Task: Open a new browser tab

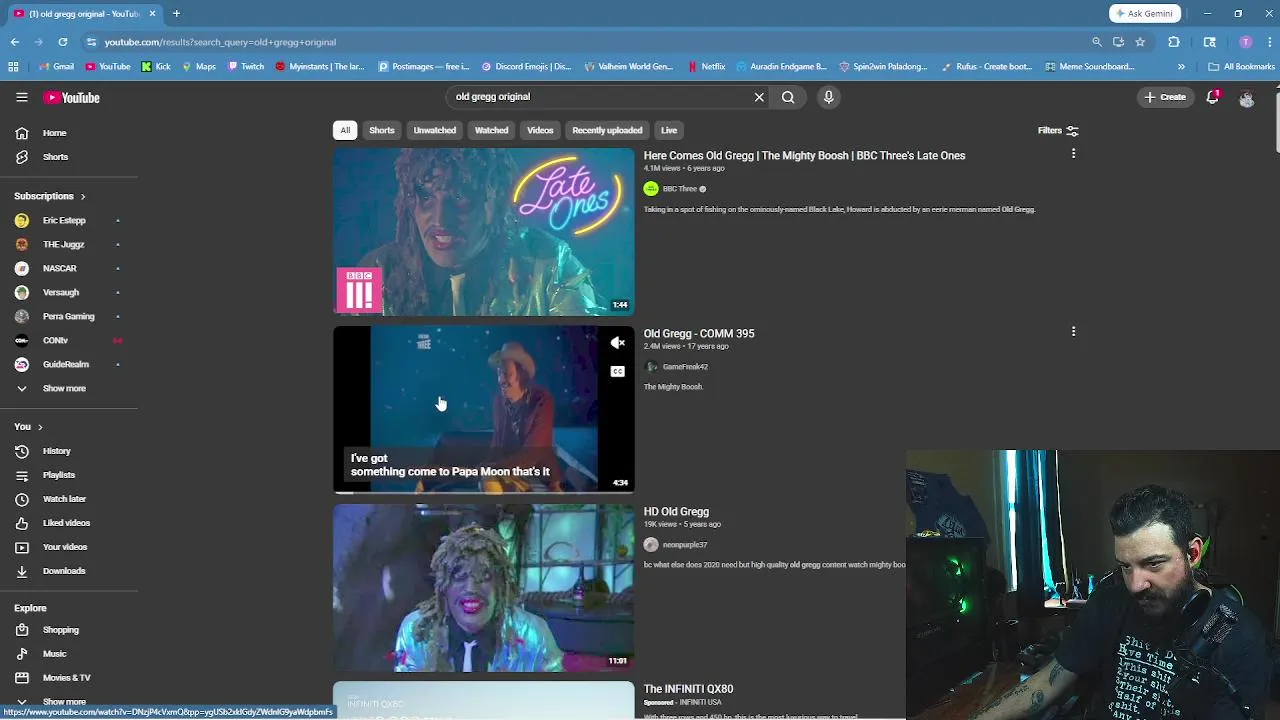Action: tap(176, 14)
